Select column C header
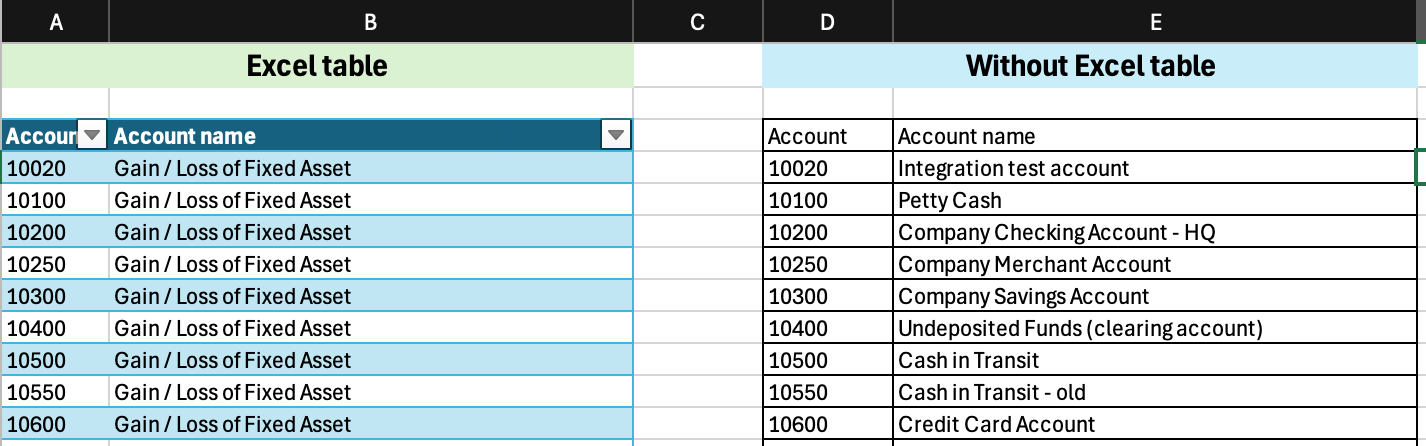The image size is (1426, 446). [698, 21]
